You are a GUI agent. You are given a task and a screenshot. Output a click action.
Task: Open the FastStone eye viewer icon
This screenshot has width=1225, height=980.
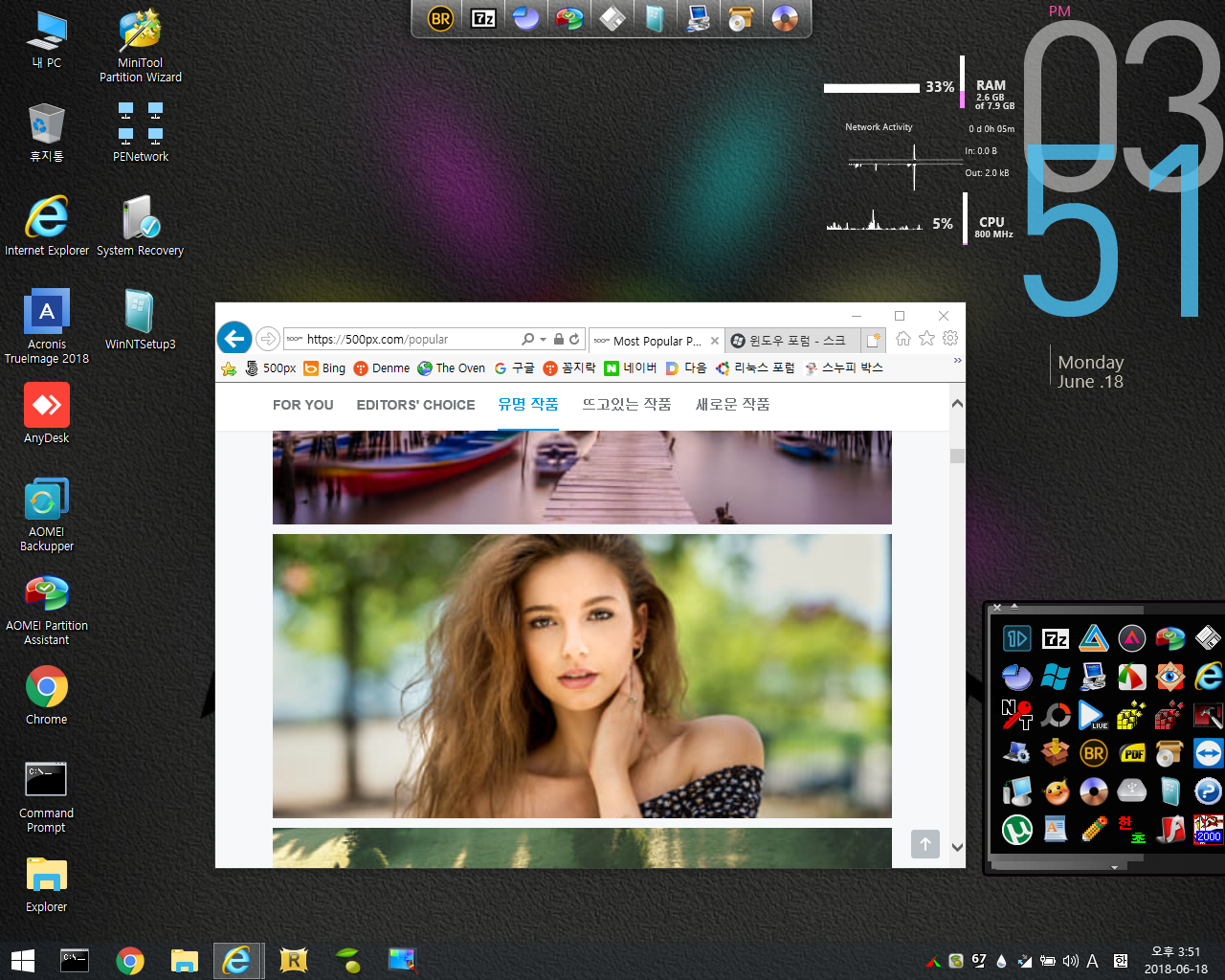coord(1169,677)
